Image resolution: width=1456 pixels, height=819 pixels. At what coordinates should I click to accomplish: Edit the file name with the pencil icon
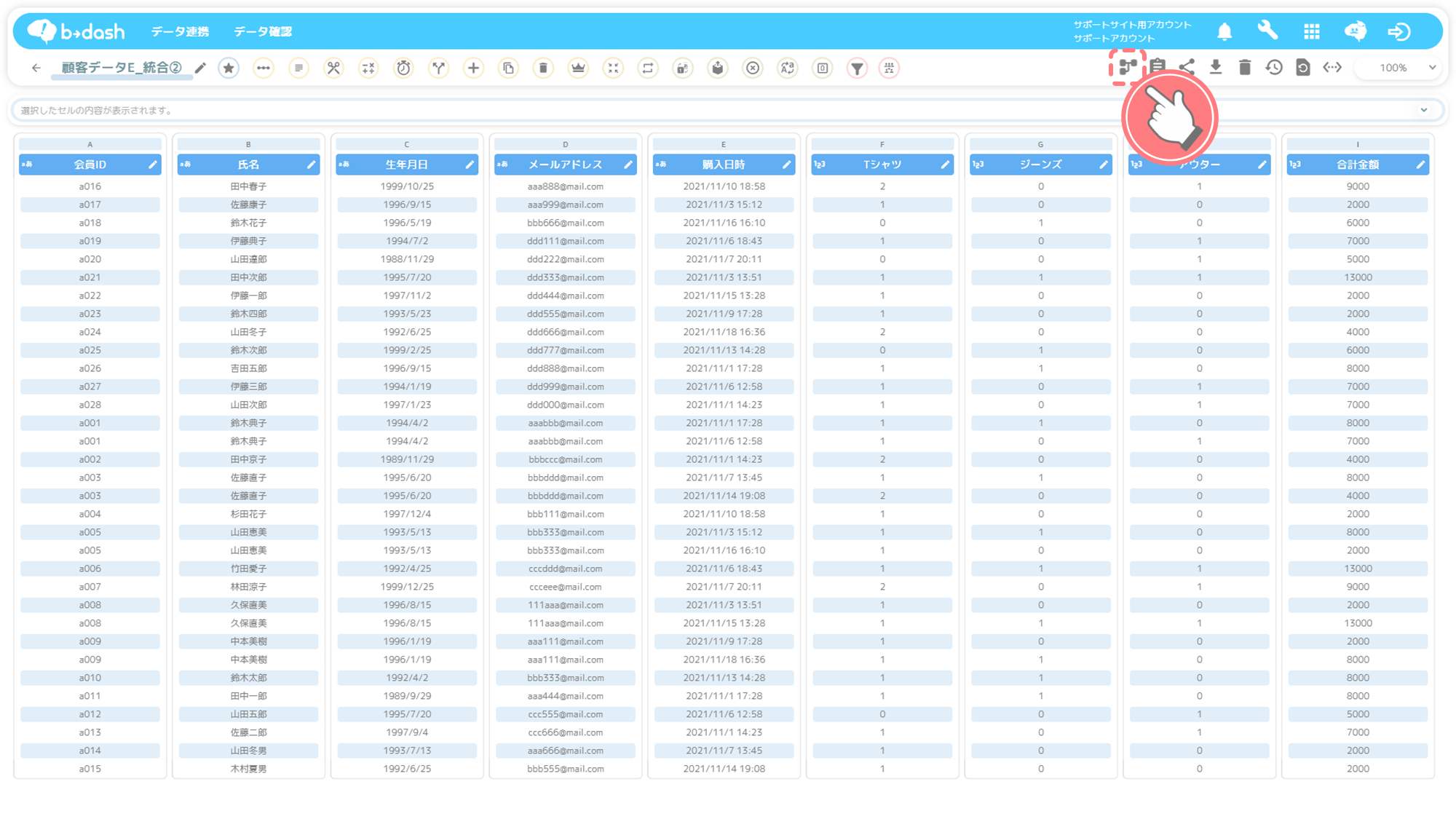point(200,68)
